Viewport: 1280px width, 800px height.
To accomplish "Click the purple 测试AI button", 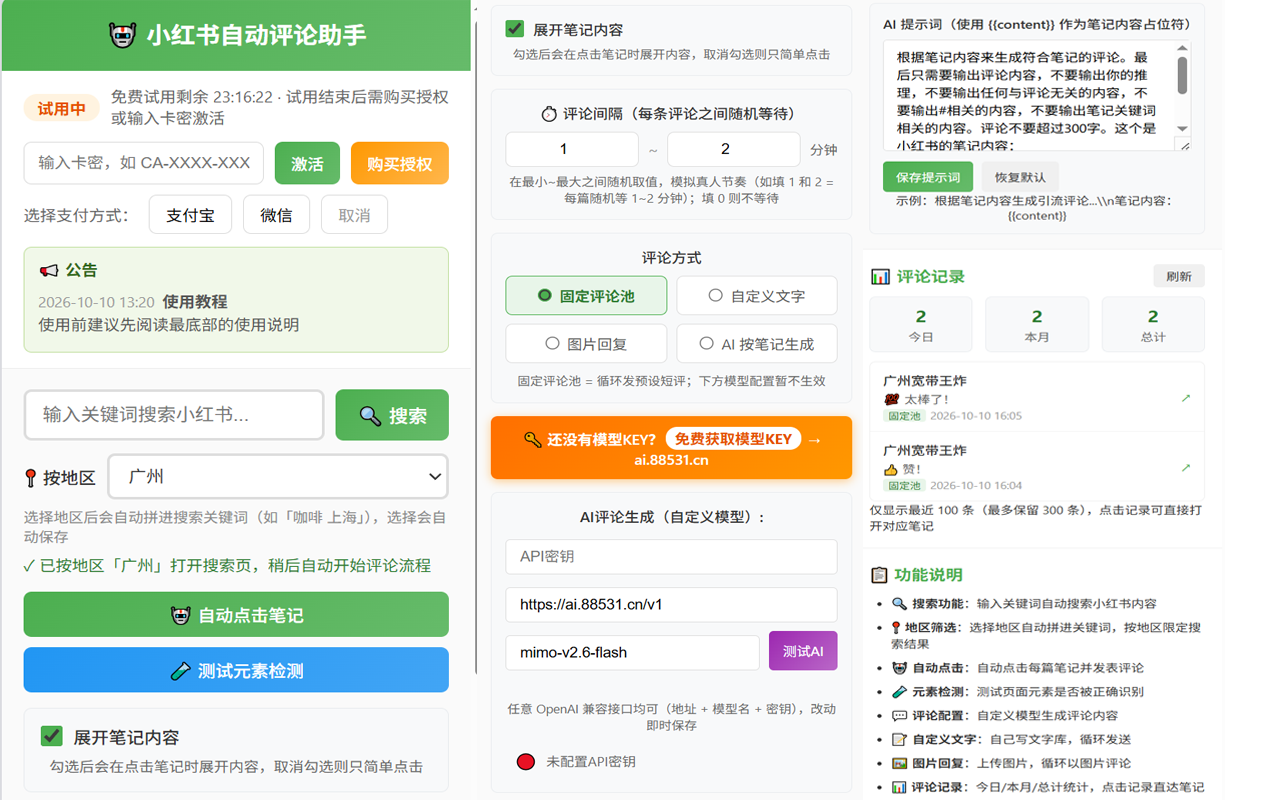I will coord(803,651).
